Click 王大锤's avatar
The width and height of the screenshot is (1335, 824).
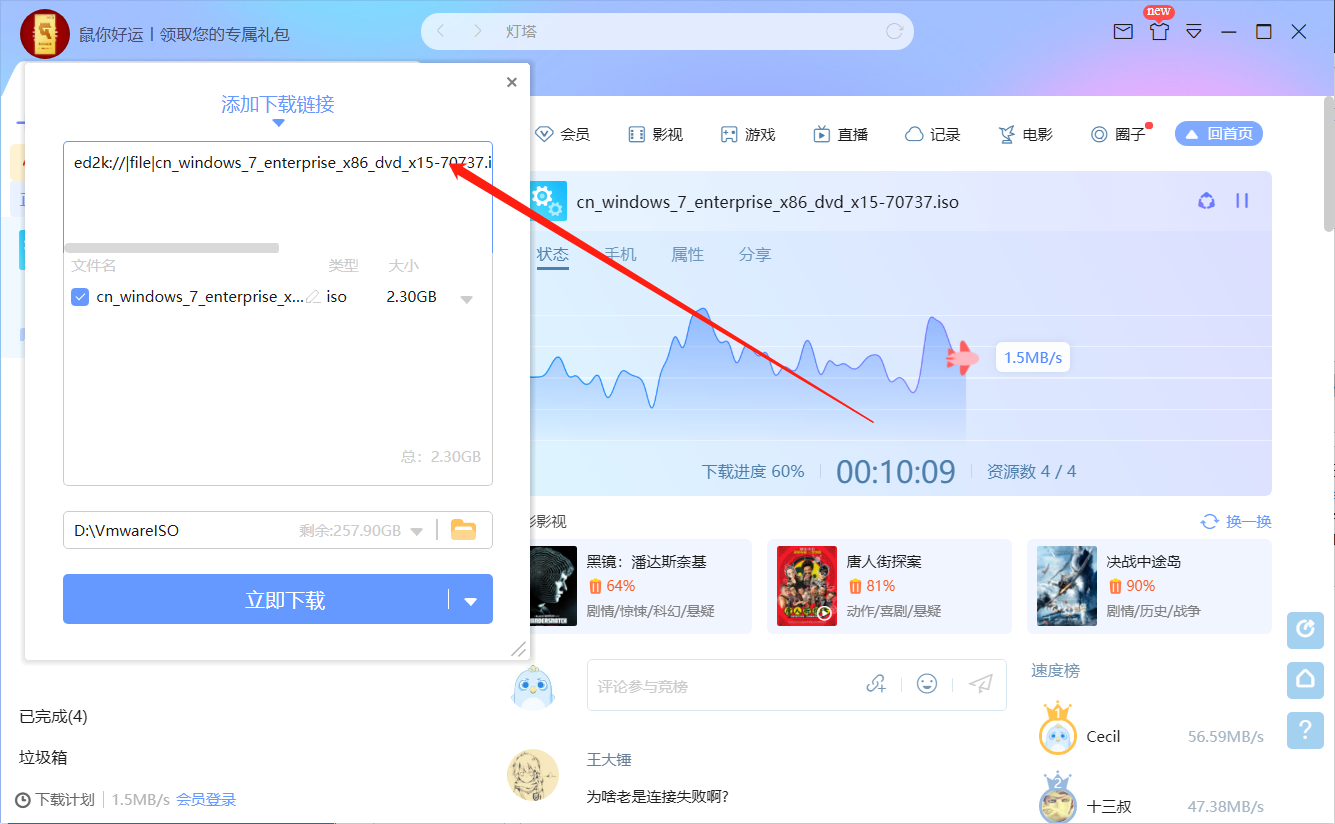pos(533,775)
